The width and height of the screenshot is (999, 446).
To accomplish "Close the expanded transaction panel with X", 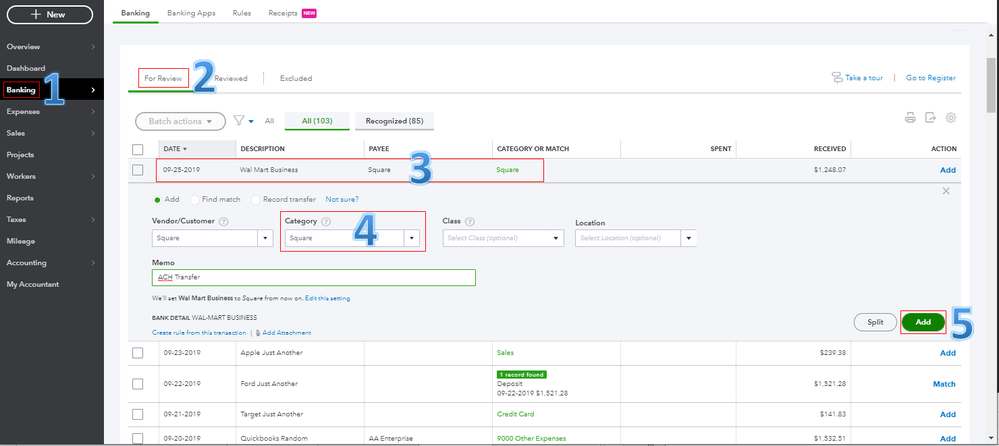I will click(x=946, y=191).
